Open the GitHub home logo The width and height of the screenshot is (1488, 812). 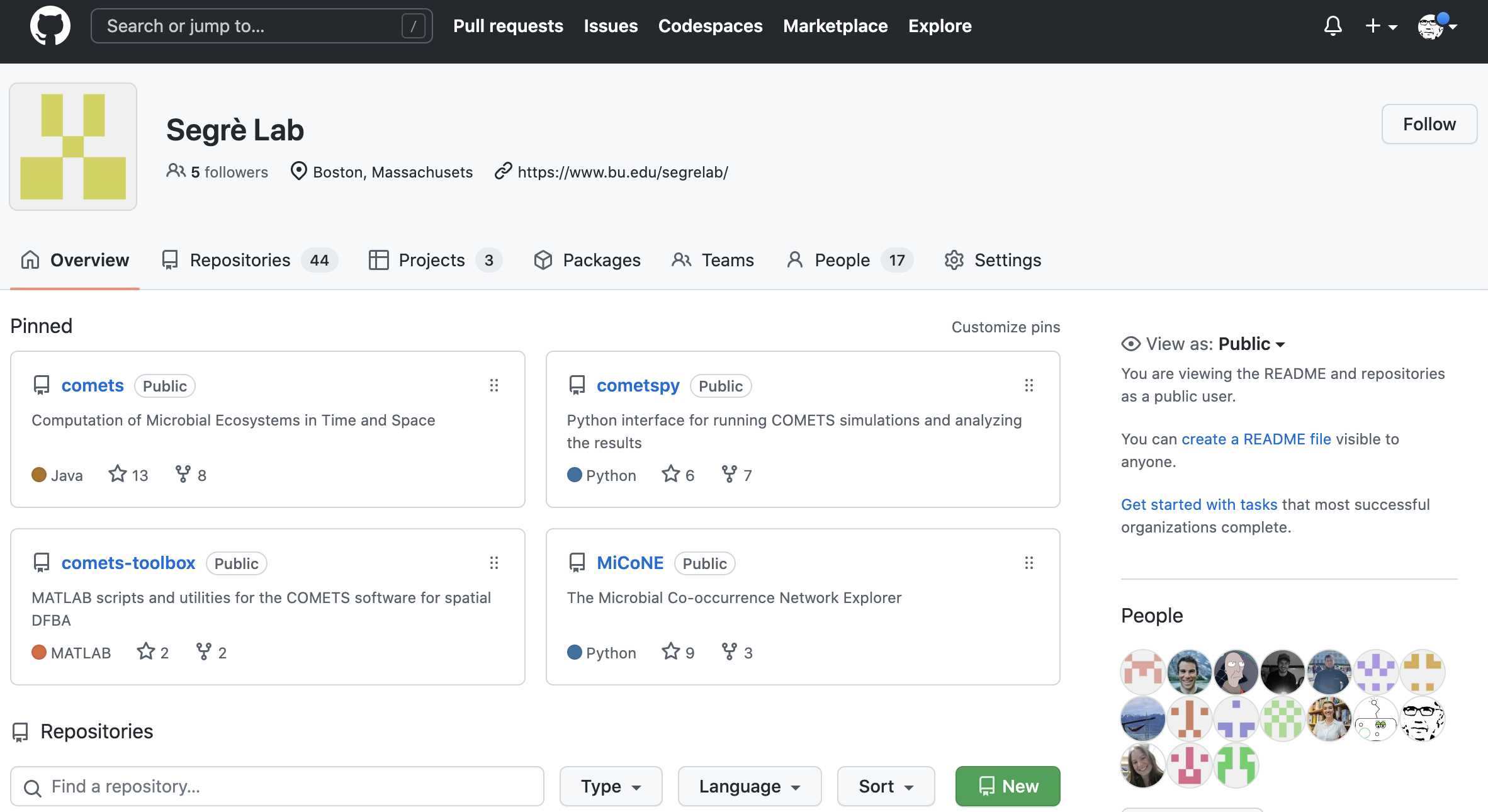50,26
